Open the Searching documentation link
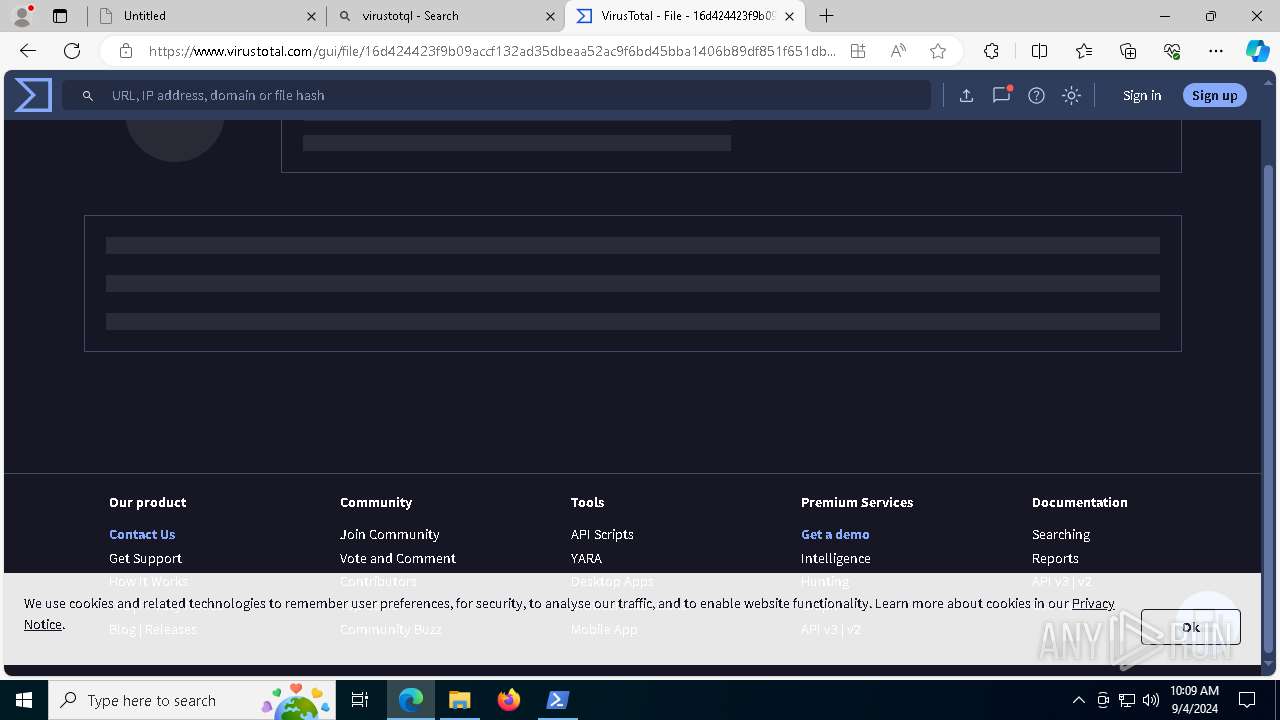The image size is (1280, 720). [1061, 535]
